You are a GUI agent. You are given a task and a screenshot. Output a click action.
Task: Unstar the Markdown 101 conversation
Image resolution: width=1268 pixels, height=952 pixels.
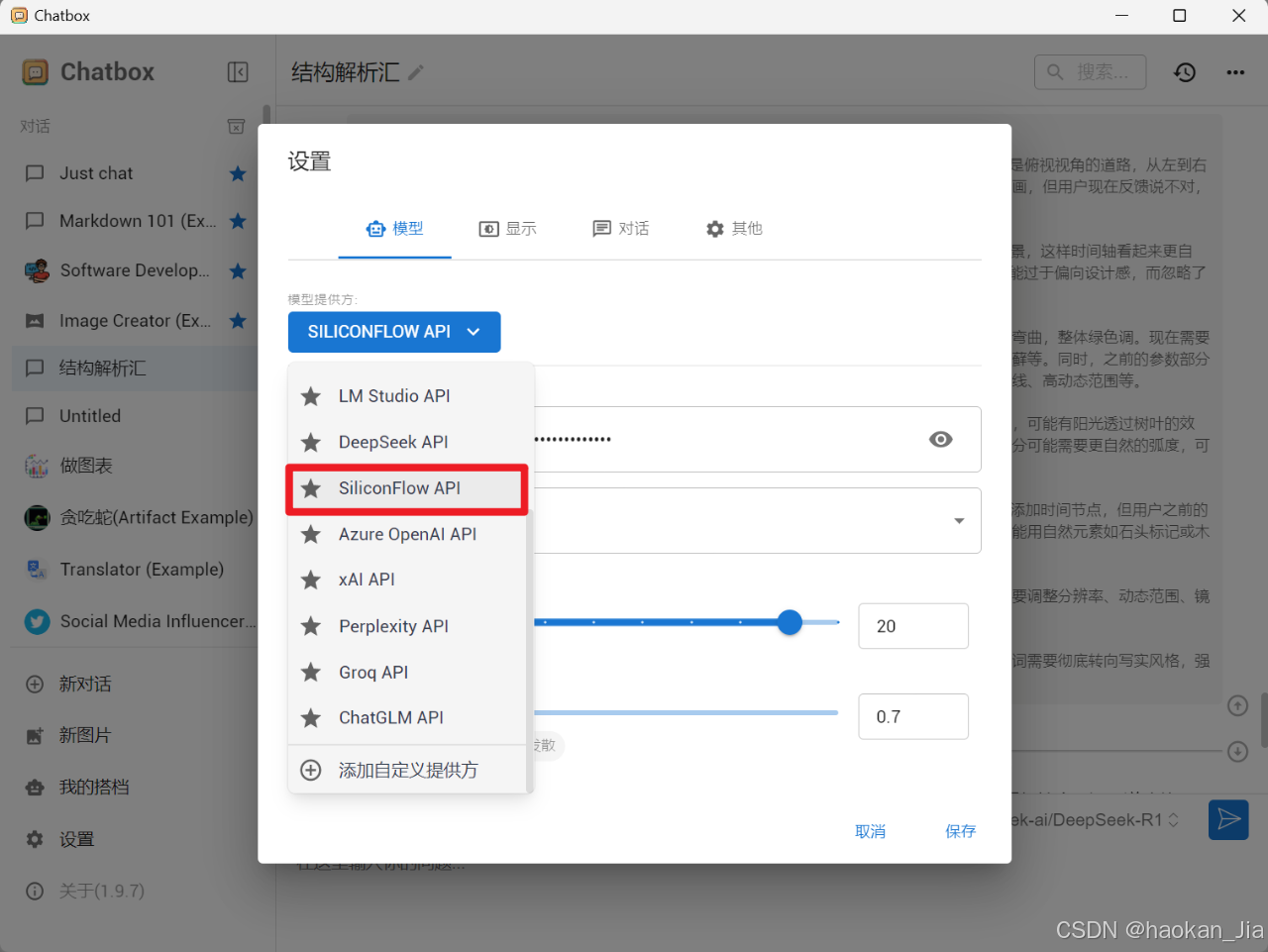pyautogui.click(x=238, y=221)
